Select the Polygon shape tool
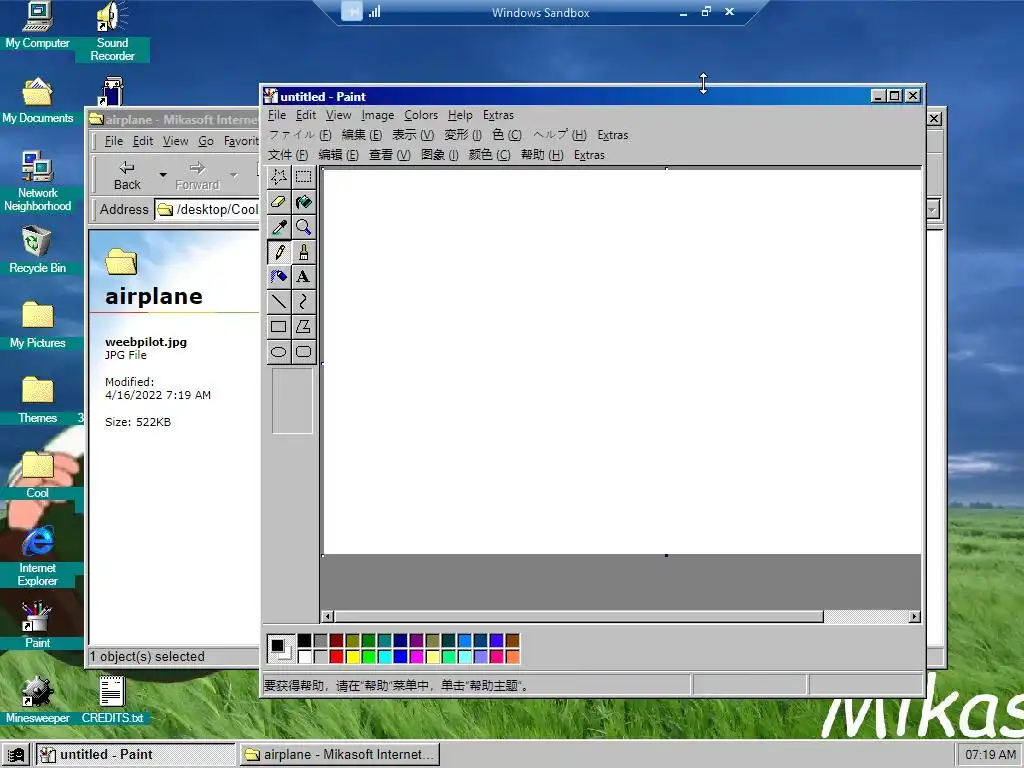This screenshot has width=1024, height=768. pyautogui.click(x=303, y=327)
